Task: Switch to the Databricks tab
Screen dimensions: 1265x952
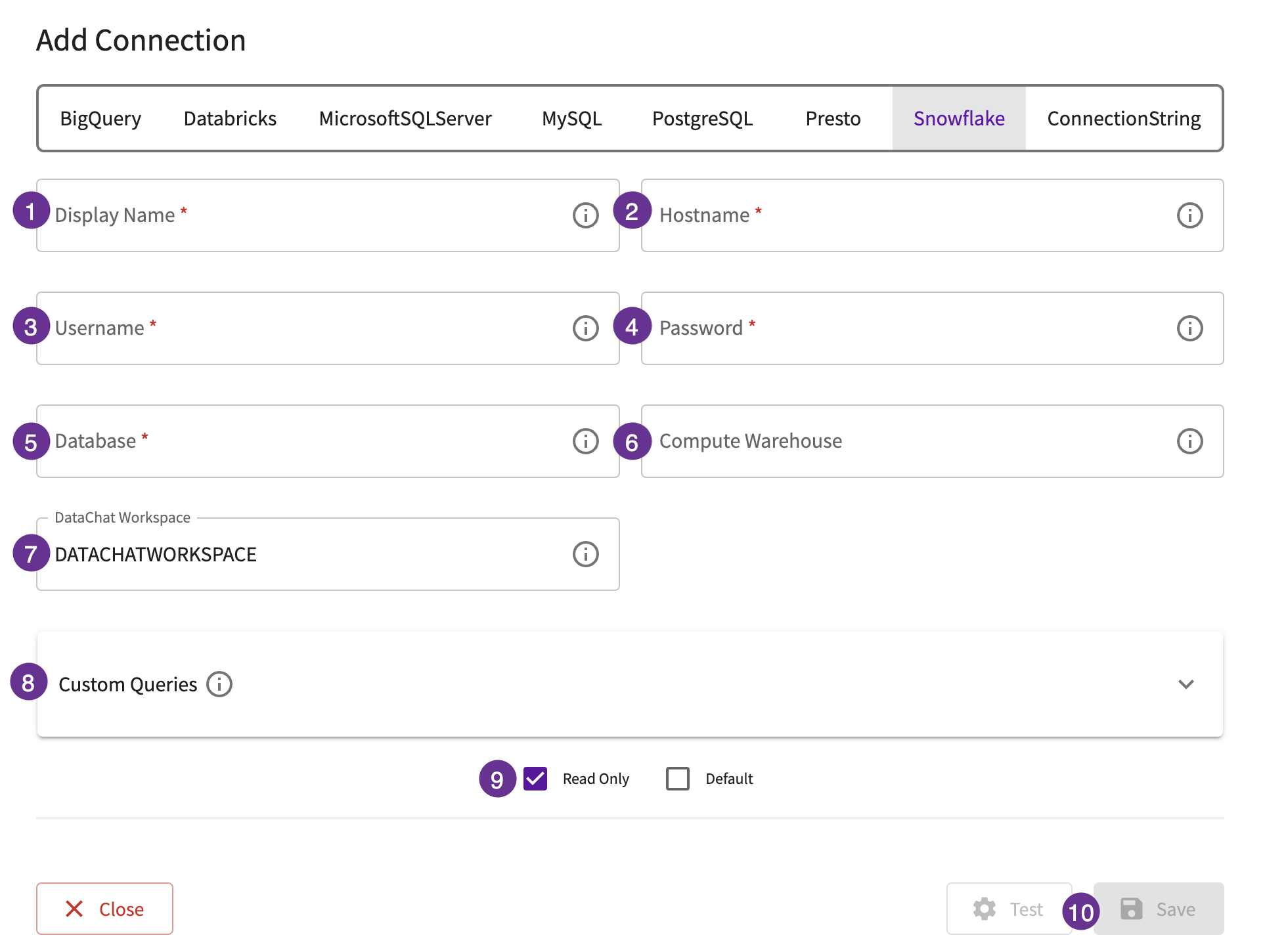Action: click(230, 118)
